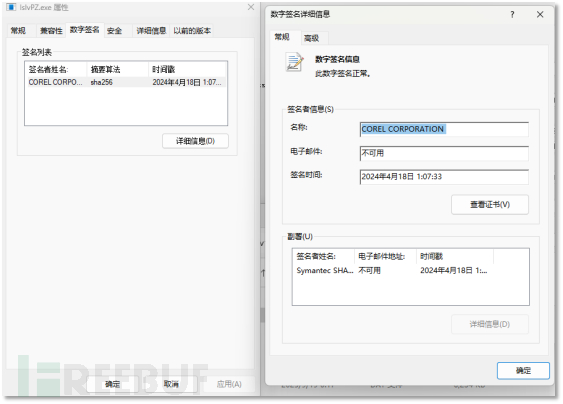Image resolution: width=563 pixels, height=404 pixels.
Task: Select the COREL CORPO... row in the signature list
Action: coord(126,82)
